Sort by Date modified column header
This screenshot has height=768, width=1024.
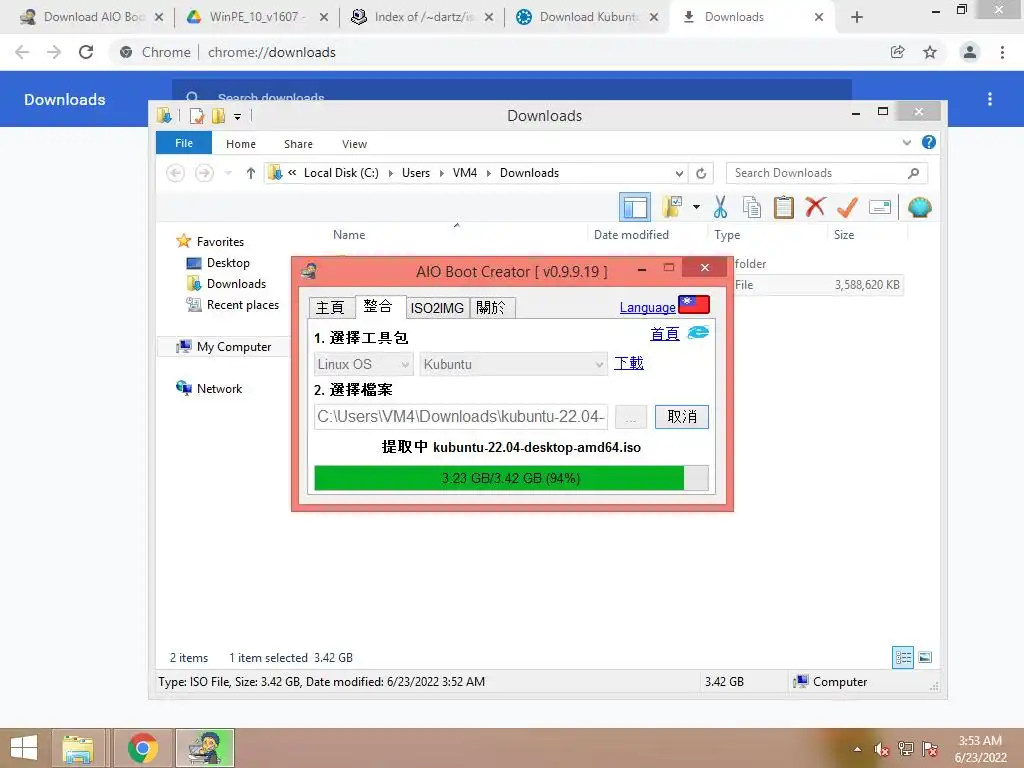pyautogui.click(x=631, y=234)
